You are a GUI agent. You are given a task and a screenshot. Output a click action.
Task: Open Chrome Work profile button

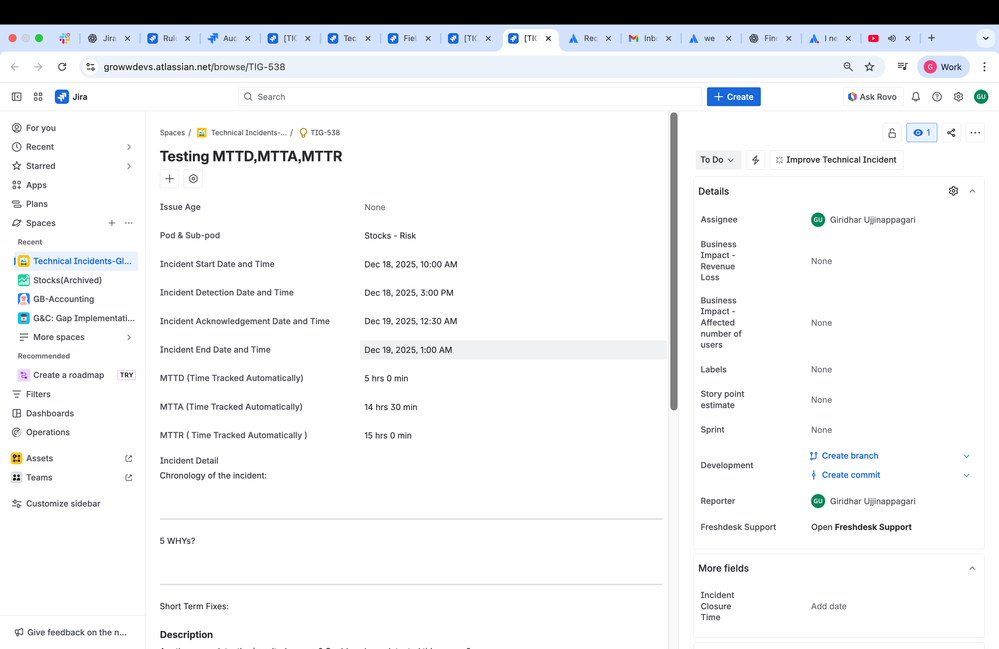click(943, 67)
